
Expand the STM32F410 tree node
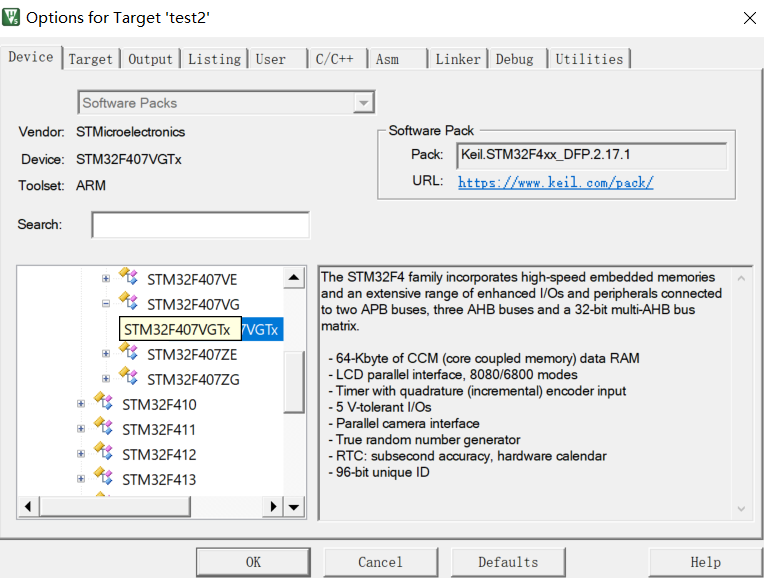point(81,404)
